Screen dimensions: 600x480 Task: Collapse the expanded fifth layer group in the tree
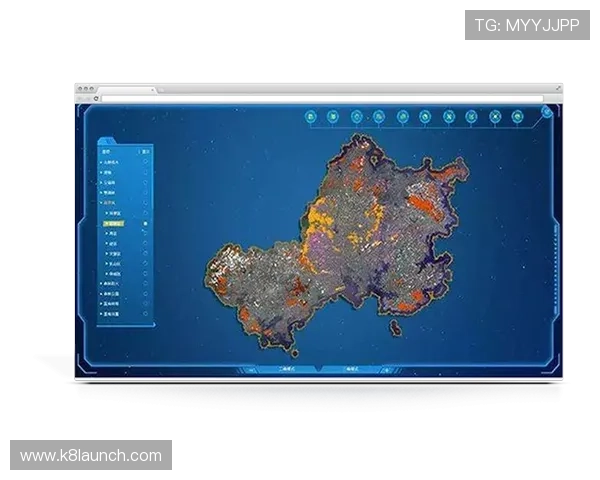[x=100, y=203]
